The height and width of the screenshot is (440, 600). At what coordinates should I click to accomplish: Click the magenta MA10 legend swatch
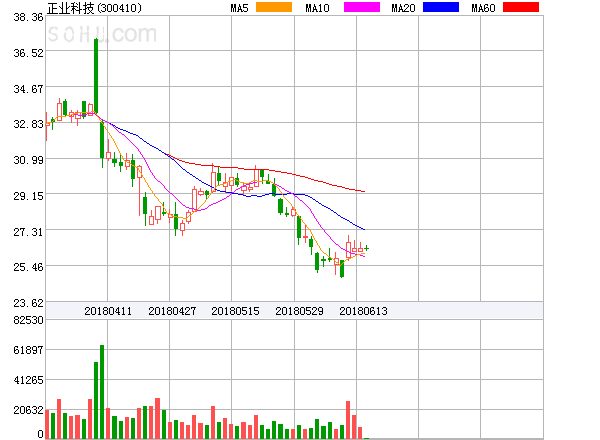coord(362,7)
